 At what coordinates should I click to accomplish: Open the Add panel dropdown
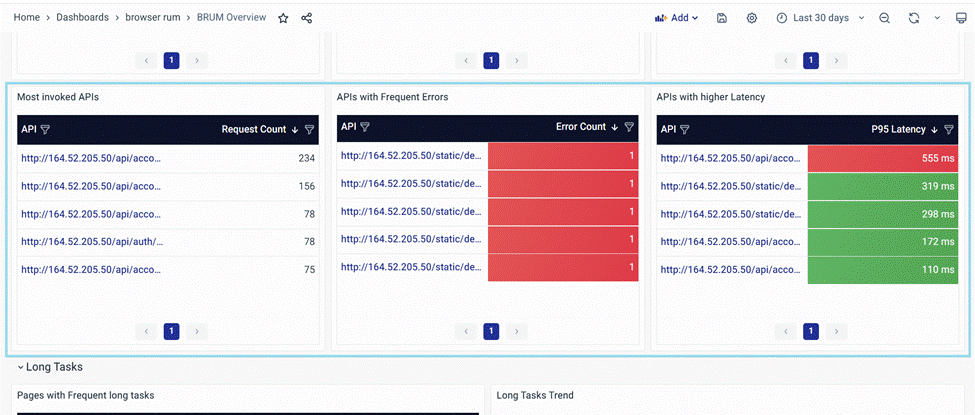677,18
